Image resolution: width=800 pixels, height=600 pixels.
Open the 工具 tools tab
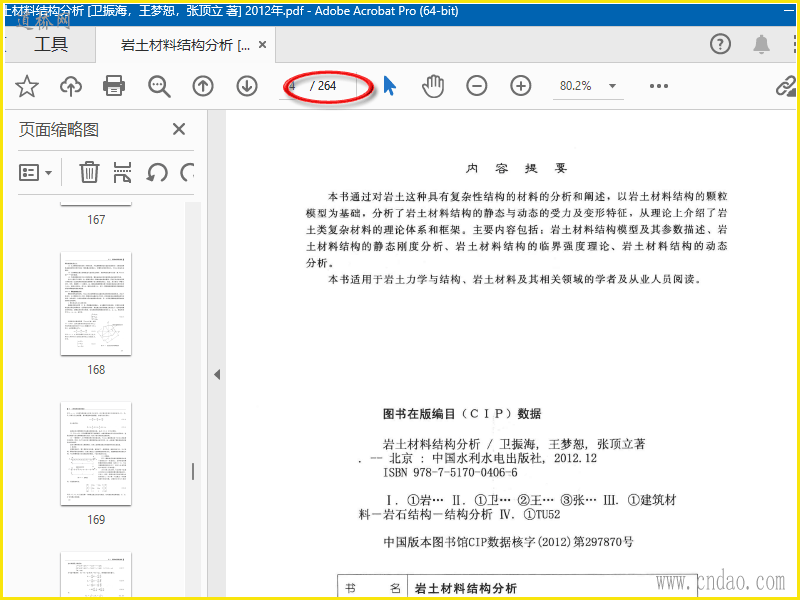click(x=51, y=44)
